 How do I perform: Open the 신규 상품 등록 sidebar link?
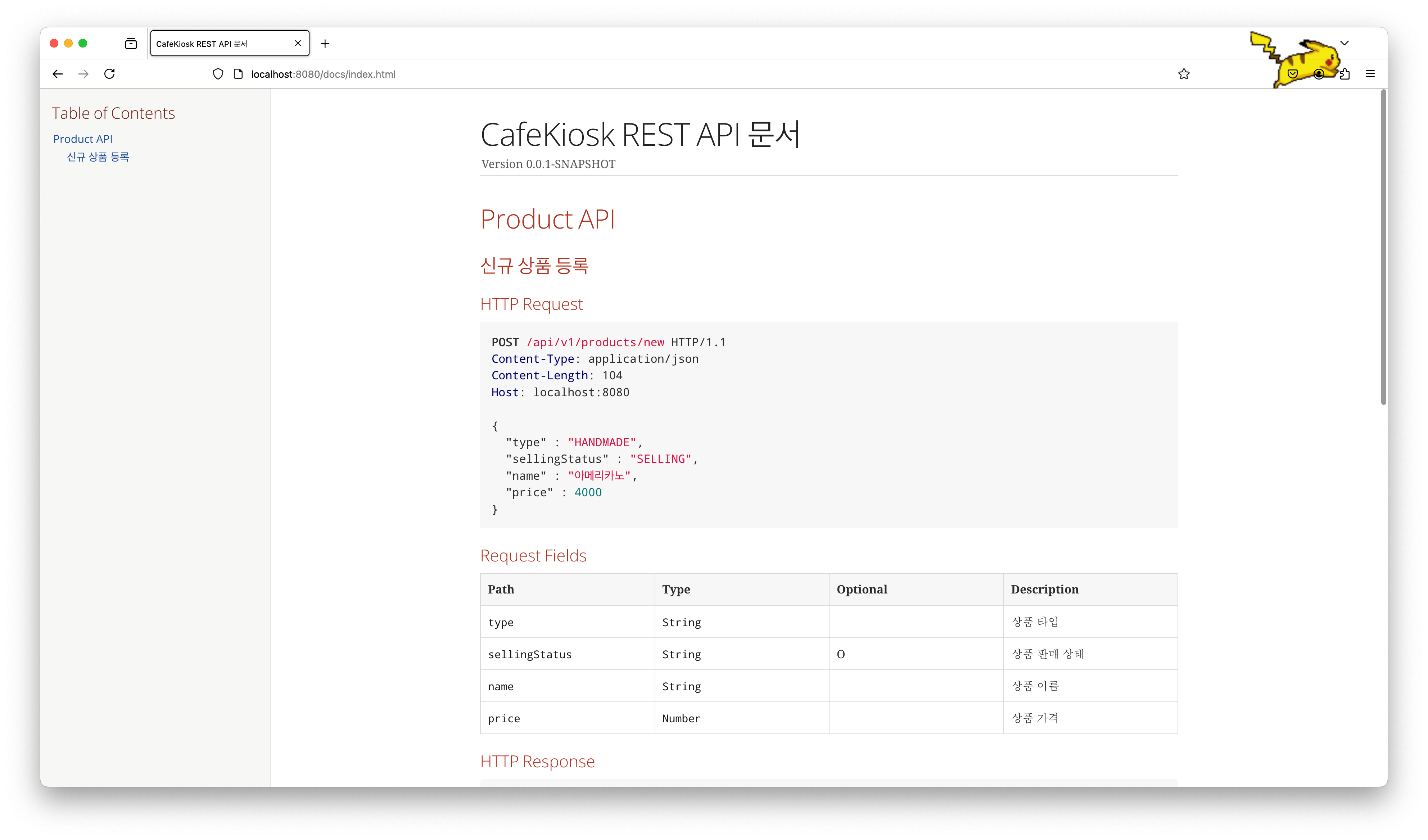click(98, 157)
